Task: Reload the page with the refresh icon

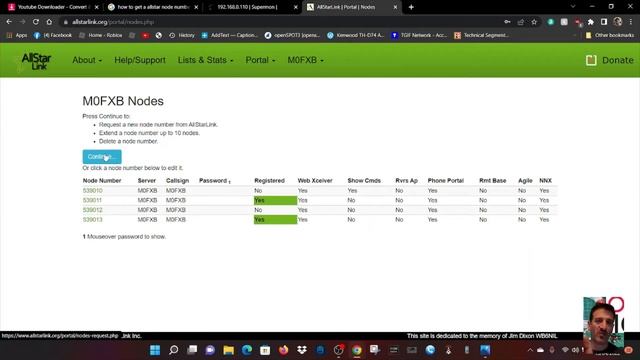Action: pyautogui.click(x=36, y=22)
